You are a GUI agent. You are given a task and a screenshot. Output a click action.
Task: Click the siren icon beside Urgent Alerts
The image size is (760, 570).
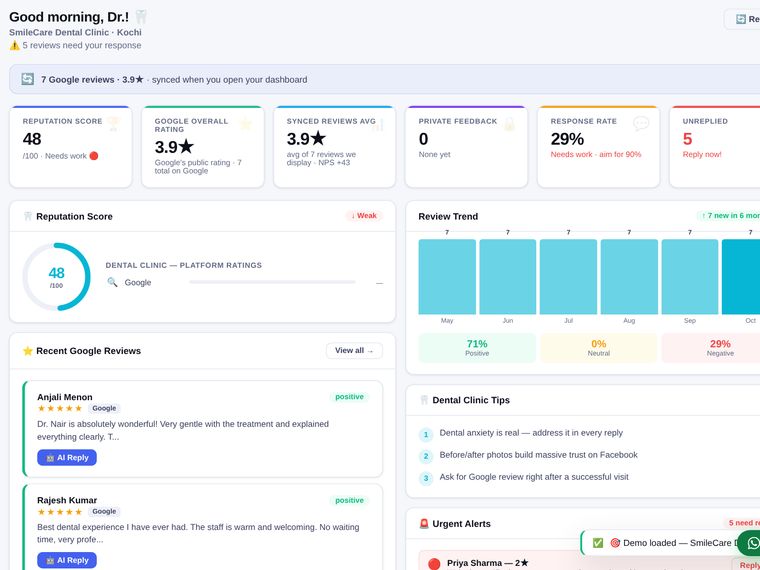coord(424,523)
